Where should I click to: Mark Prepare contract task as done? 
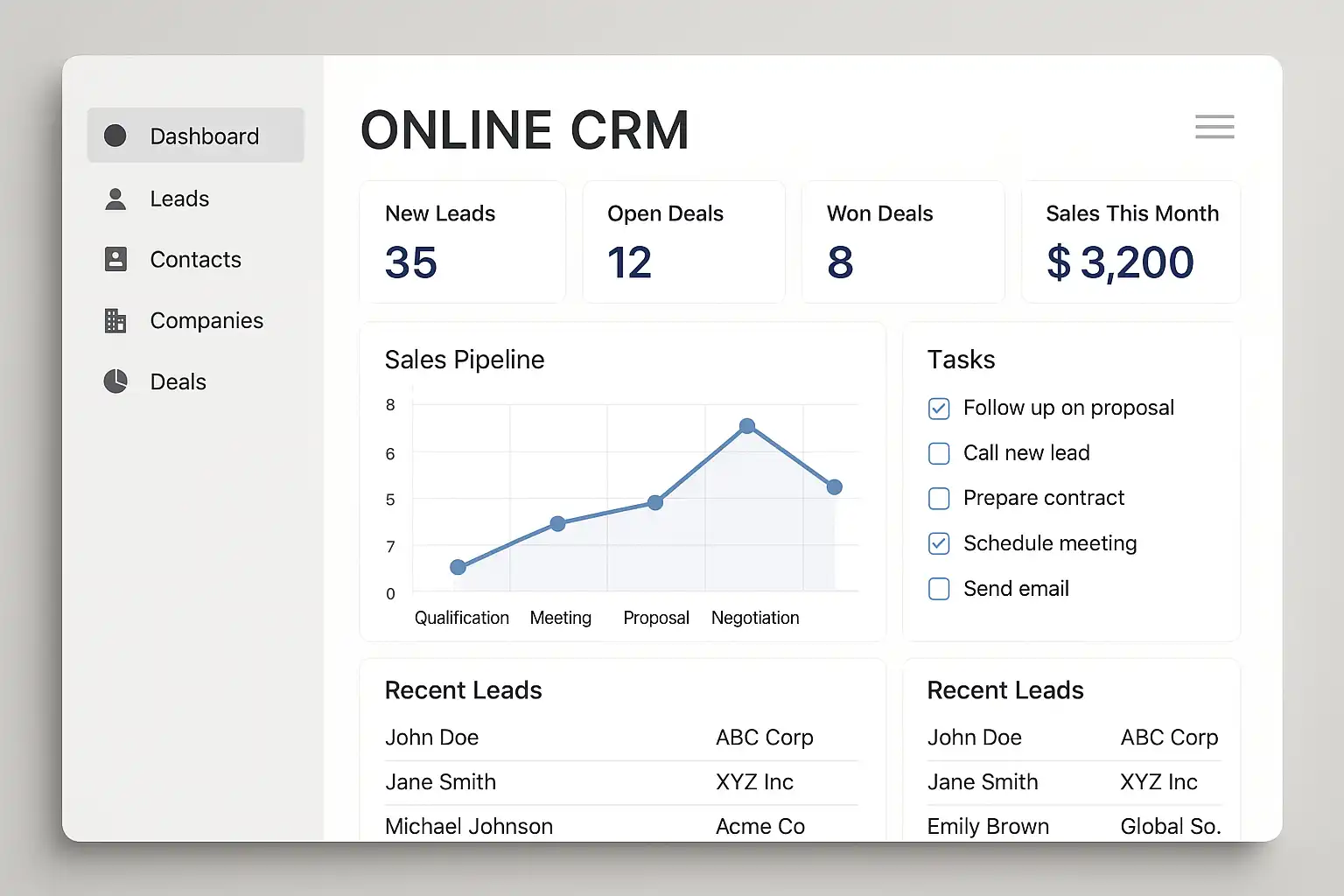click(x=939, y=499)
